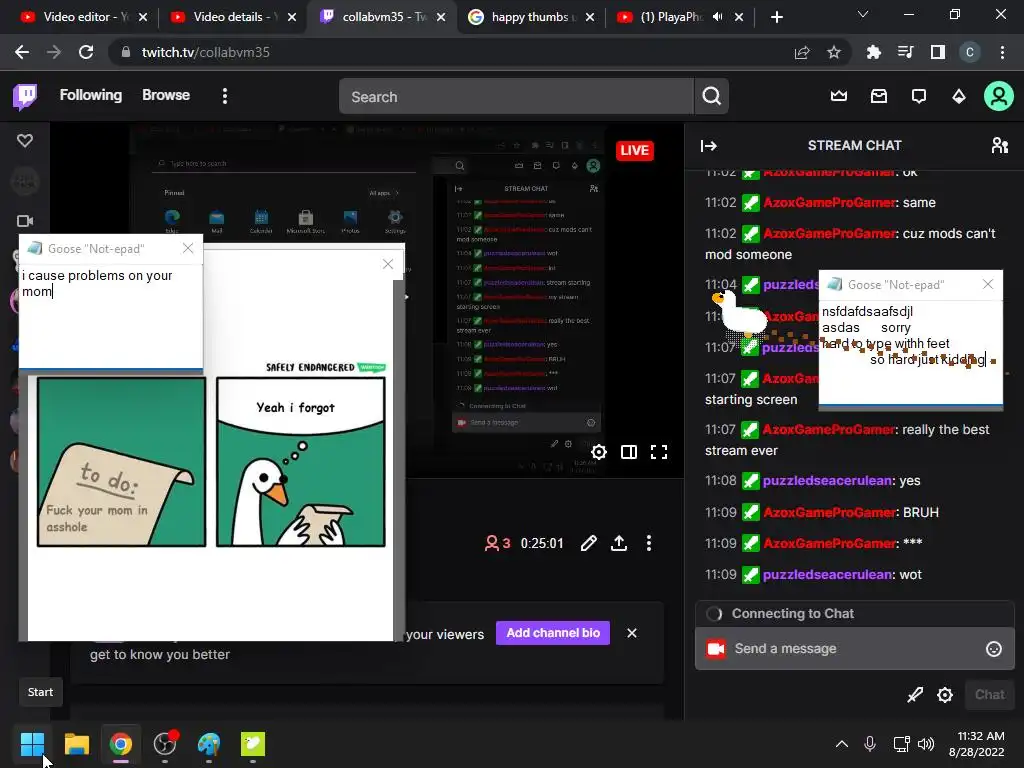Screen dimensions: 1024x768
Task: Click puzzledseacerulean in the wot message
Action: tap(827, 575)
